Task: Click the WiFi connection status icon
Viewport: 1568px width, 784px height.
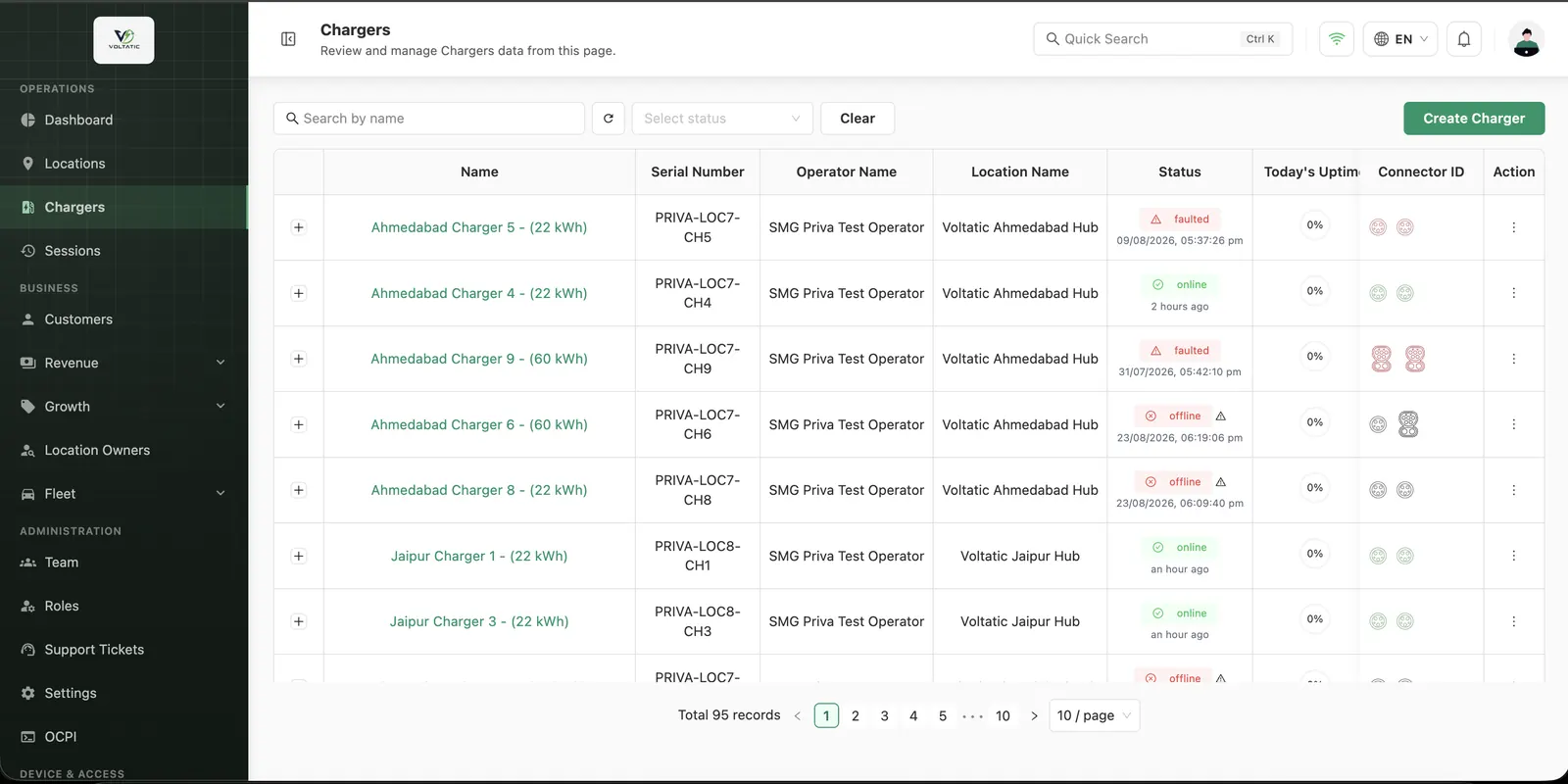Action: [1337, 39]
